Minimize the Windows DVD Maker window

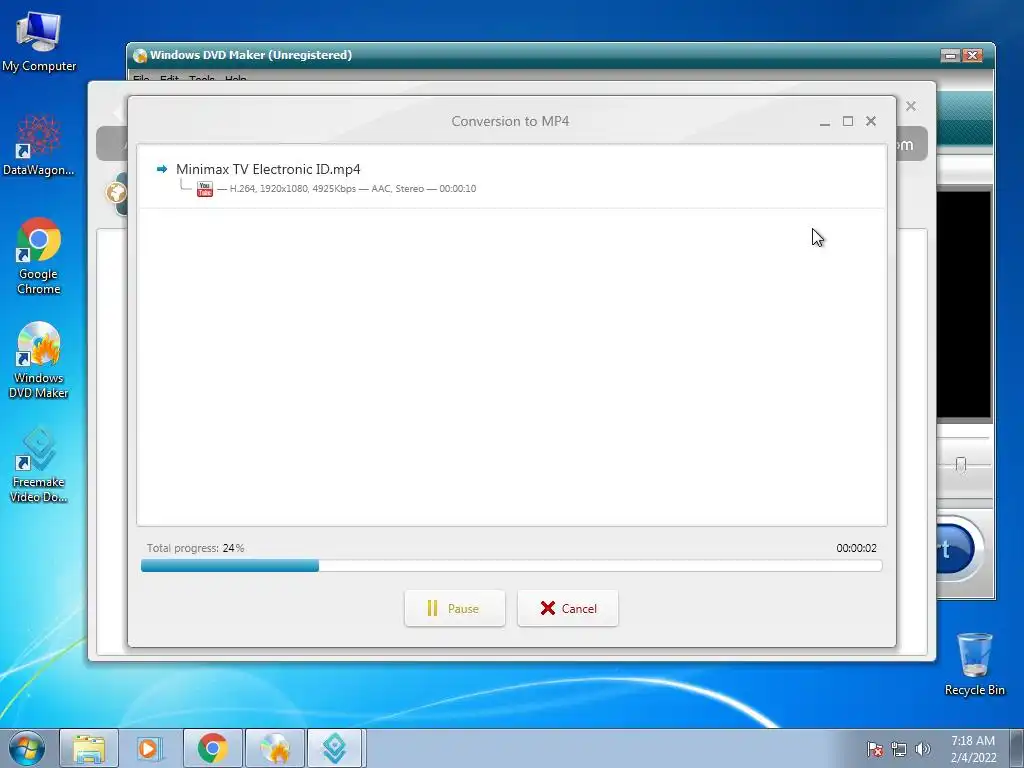(950, 56)
